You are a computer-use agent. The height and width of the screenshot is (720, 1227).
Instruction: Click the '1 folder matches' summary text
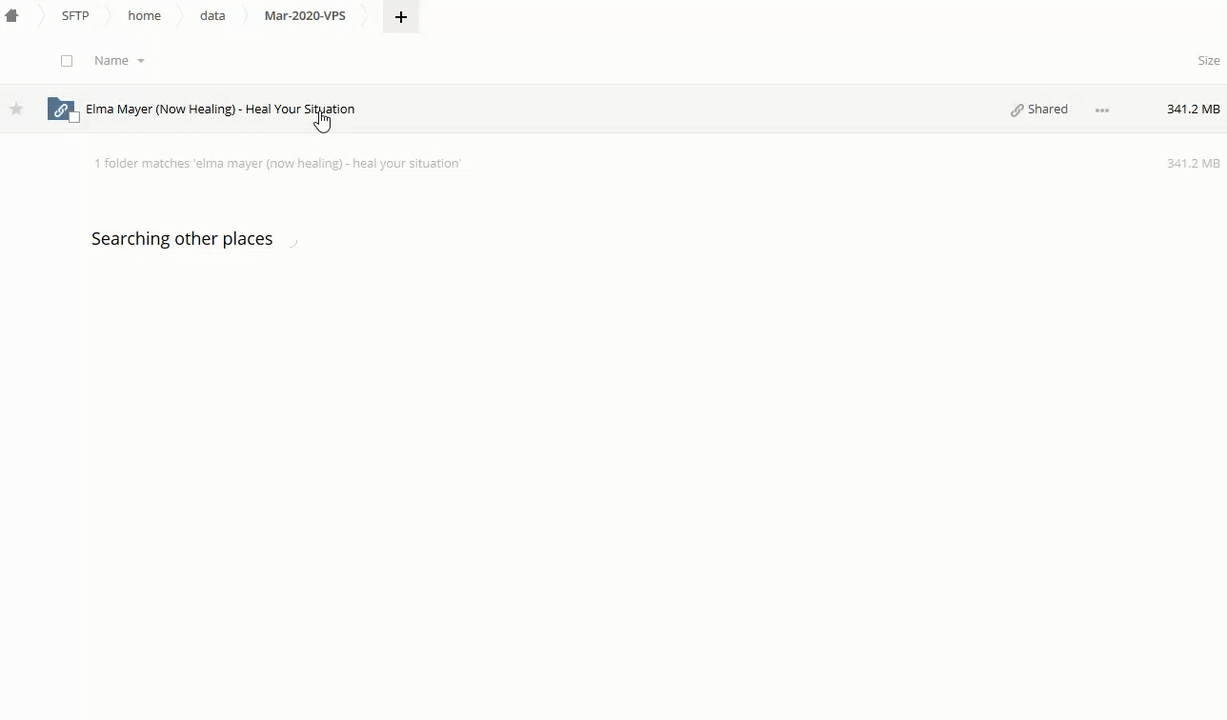pyautogui.click(x=277, y=163)
